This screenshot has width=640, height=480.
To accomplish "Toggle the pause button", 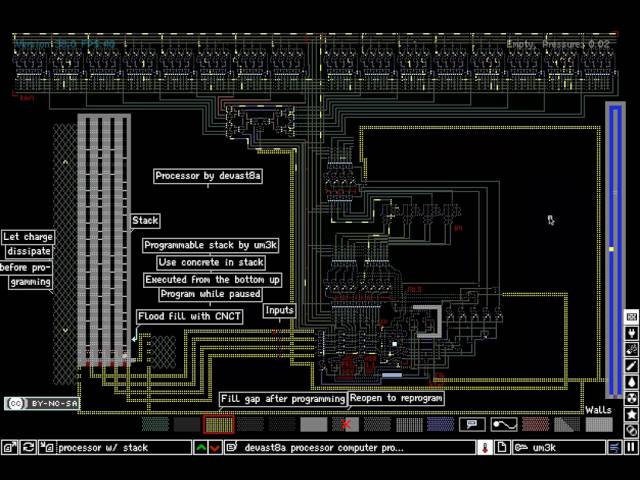I will [631, 448].
